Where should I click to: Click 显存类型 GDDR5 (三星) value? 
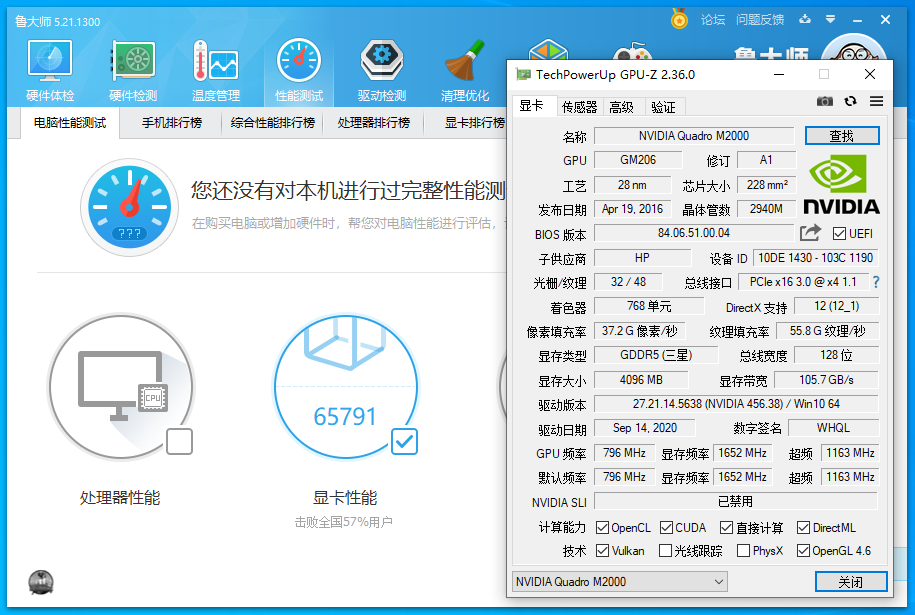(x=656, y=355)
